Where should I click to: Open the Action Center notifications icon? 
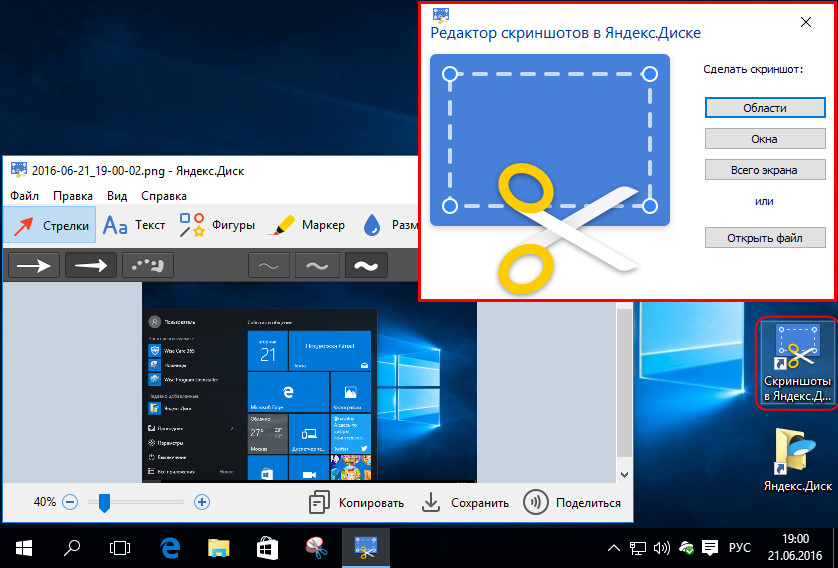pyautogui.click(x=710, y=548)
